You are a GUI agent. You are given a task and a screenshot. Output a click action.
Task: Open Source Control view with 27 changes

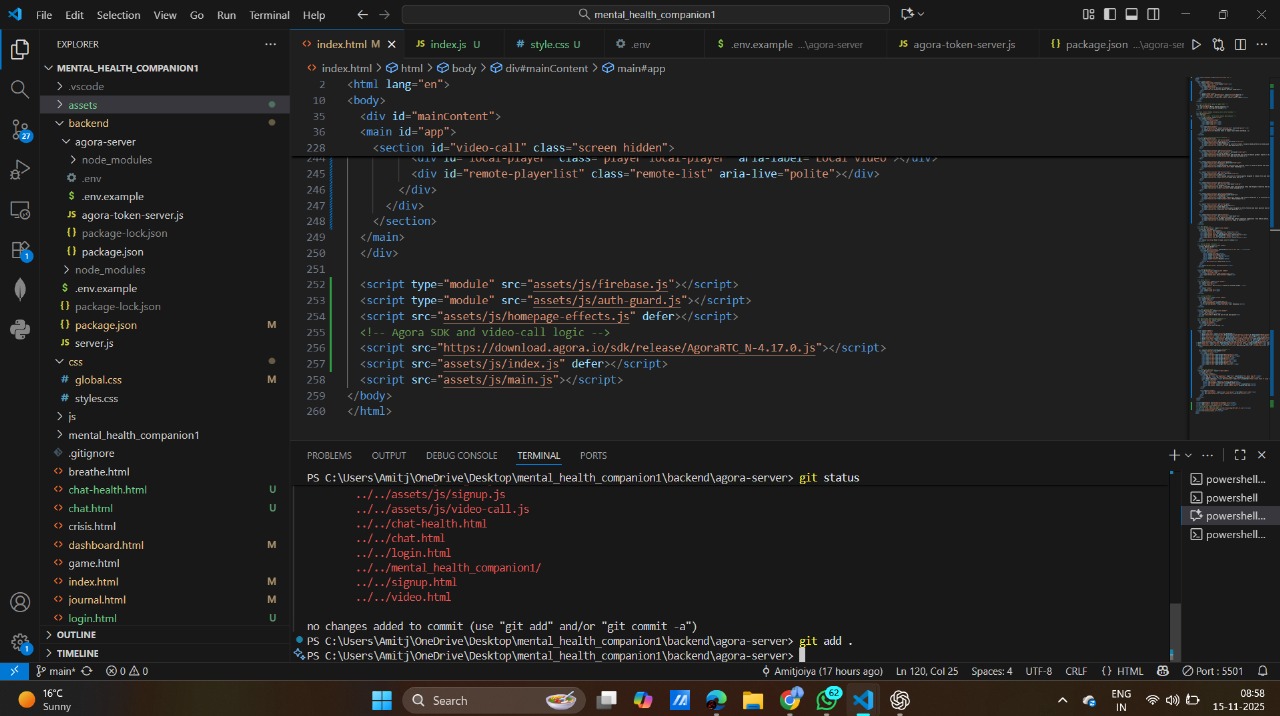[20, 130]
